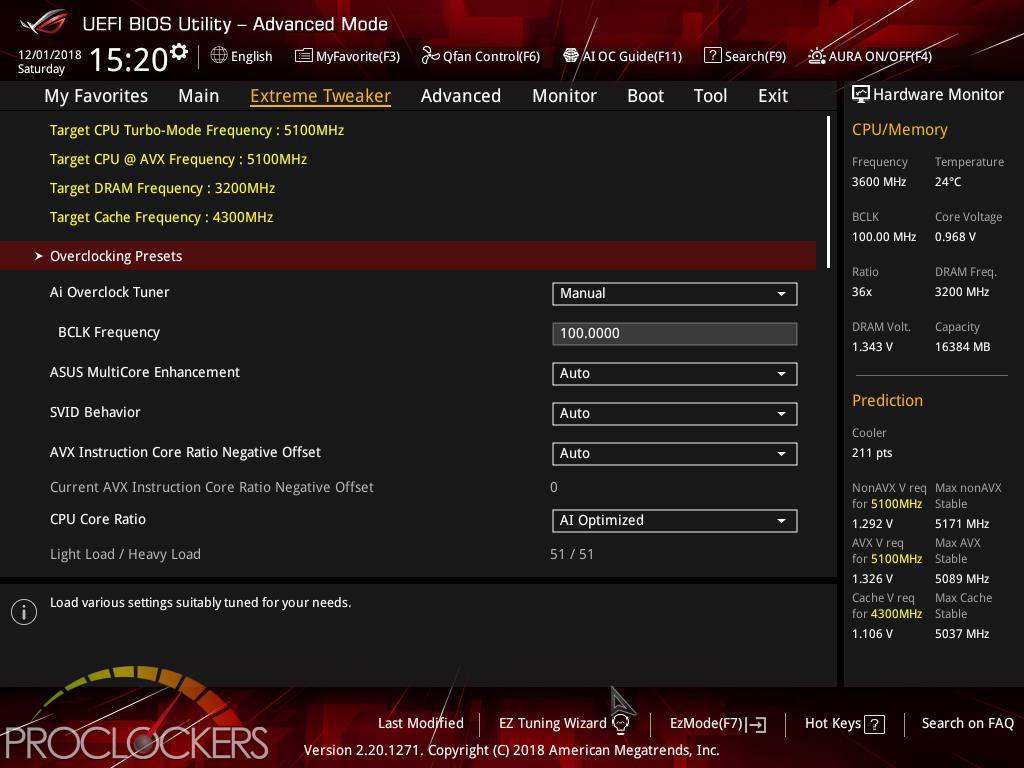Click Target CPU Turbo-Mode Frequency line

pos(197,130)
